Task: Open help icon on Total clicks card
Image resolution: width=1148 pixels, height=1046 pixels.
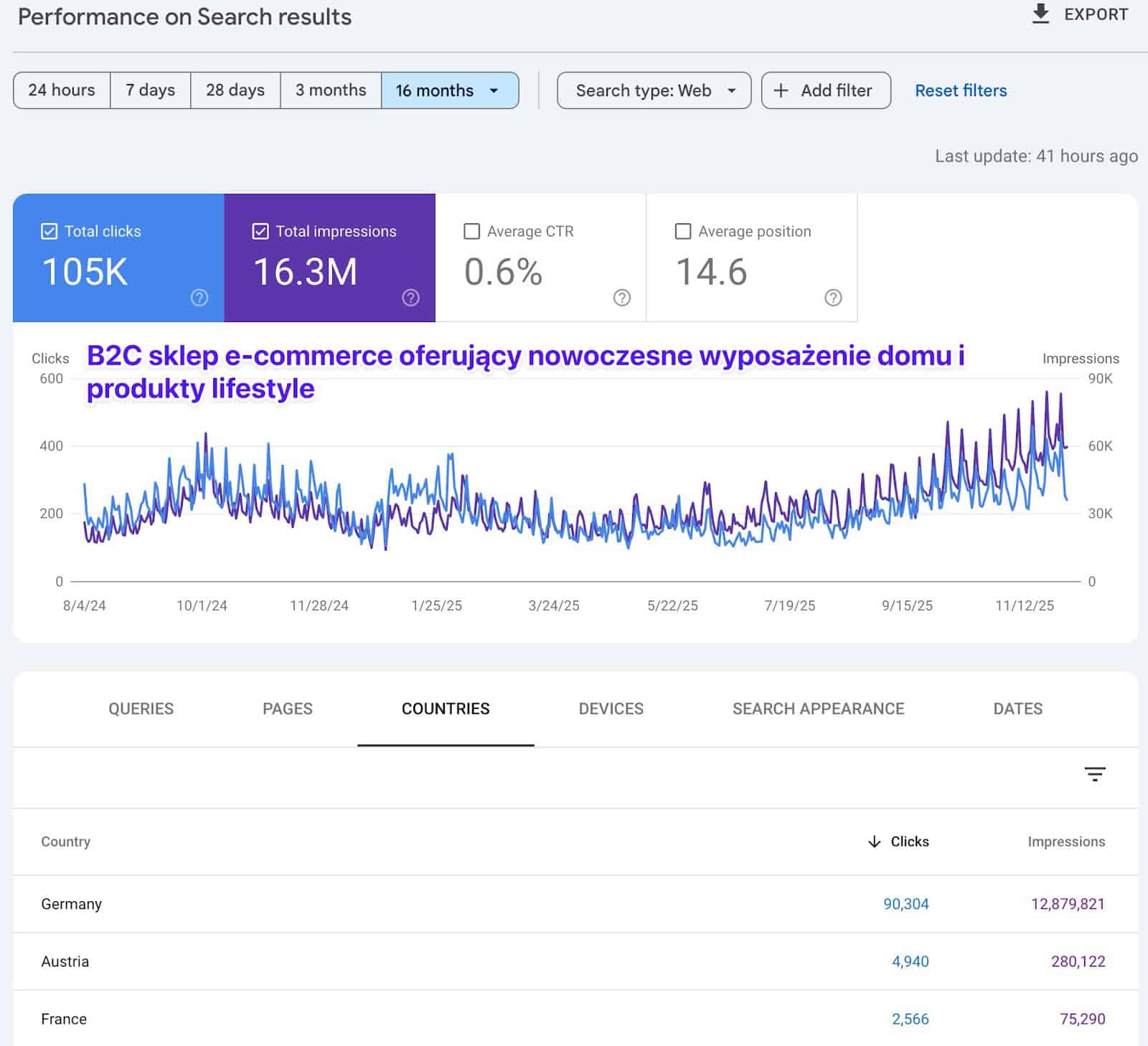Action: 199,298
